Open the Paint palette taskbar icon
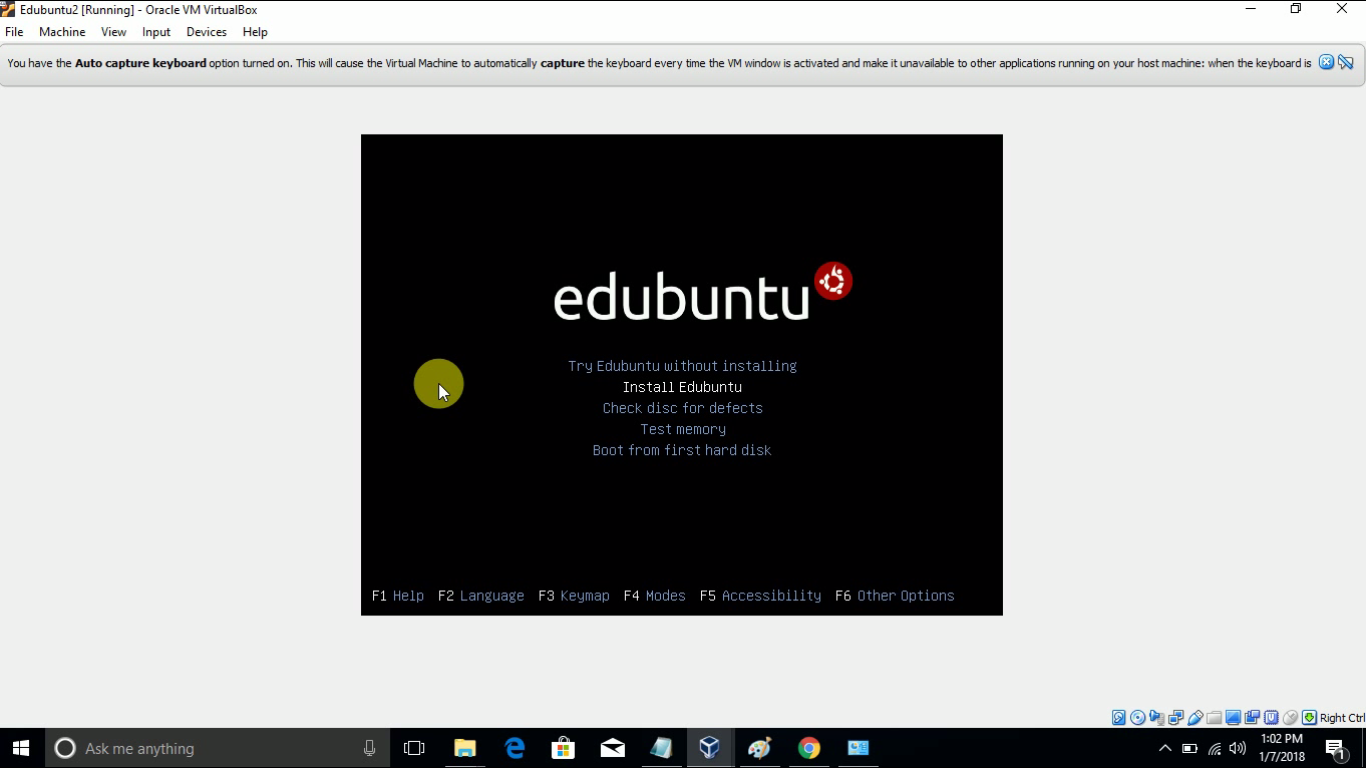 (760, 748)
